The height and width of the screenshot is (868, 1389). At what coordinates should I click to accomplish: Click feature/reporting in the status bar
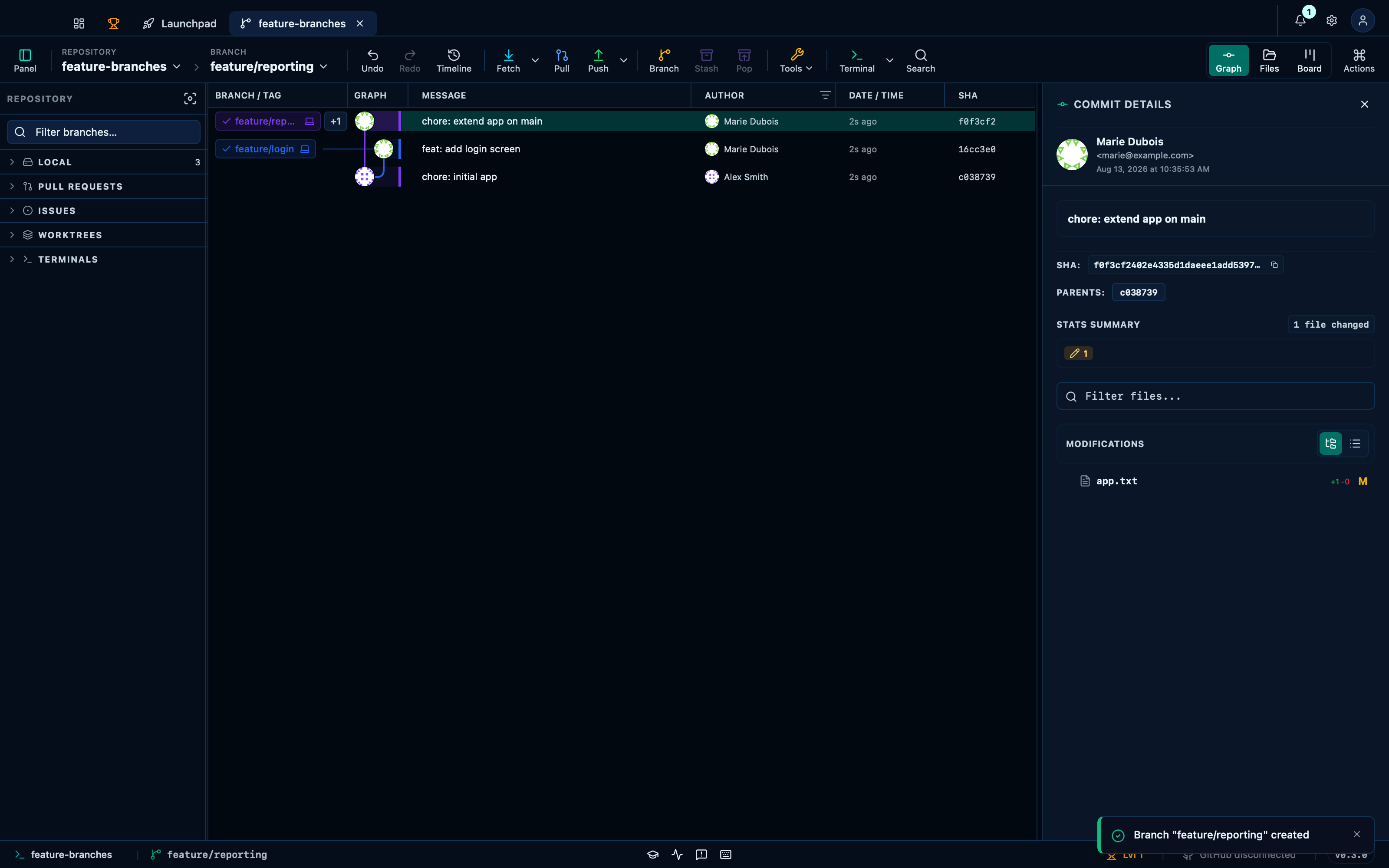tap(209, 854)
